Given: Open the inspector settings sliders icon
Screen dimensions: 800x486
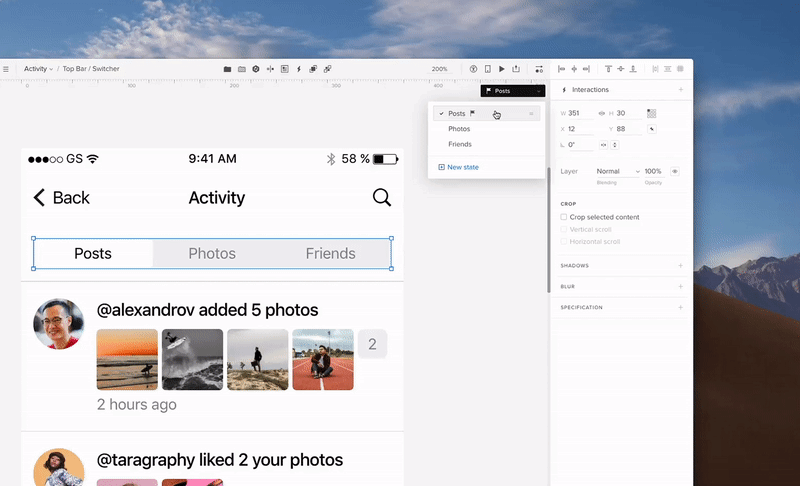Looking at the screenshot, I should [x=539, y=69].
